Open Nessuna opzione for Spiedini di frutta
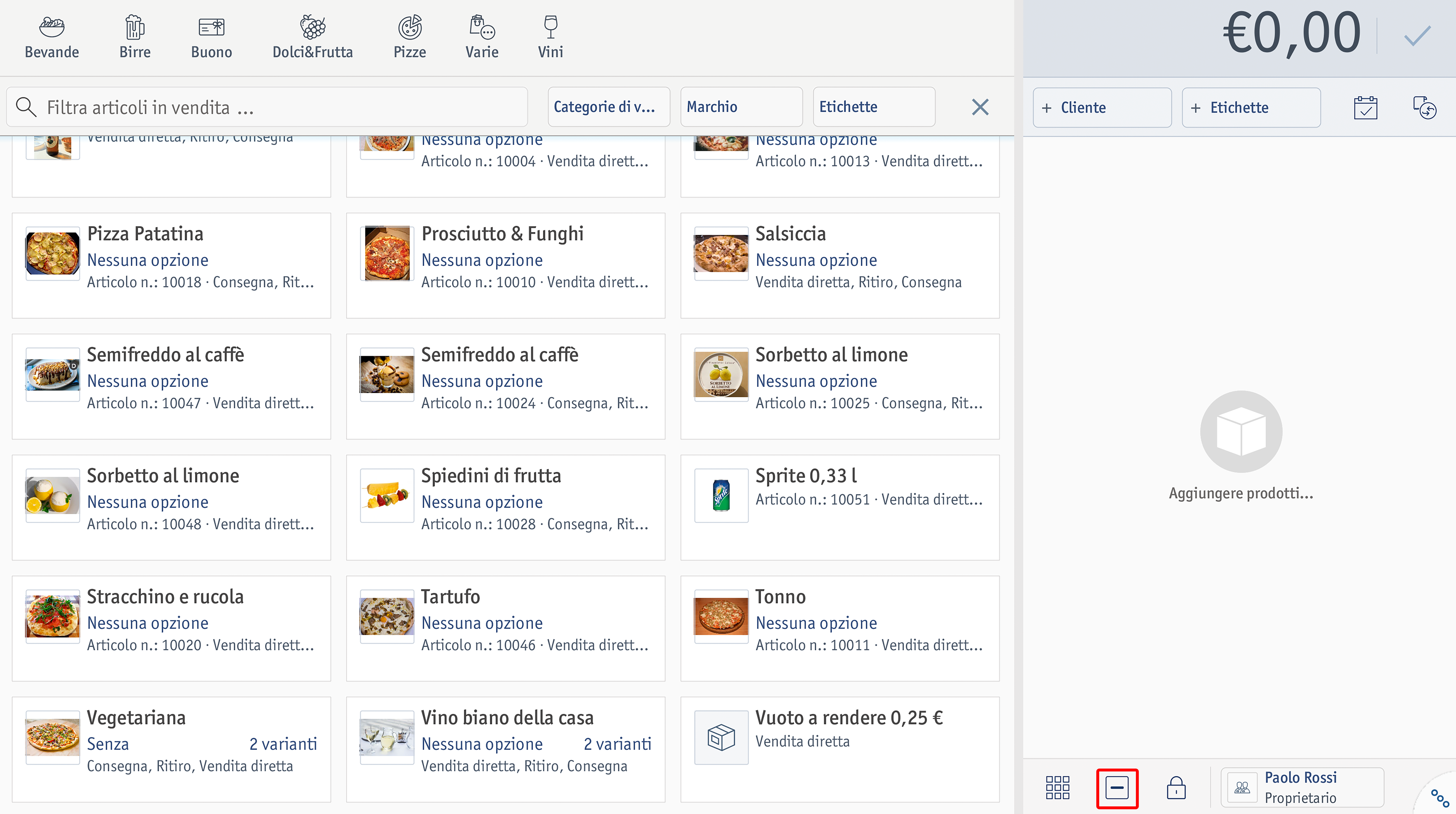The height and width of the screenshot is (814, 1456). 482,502
